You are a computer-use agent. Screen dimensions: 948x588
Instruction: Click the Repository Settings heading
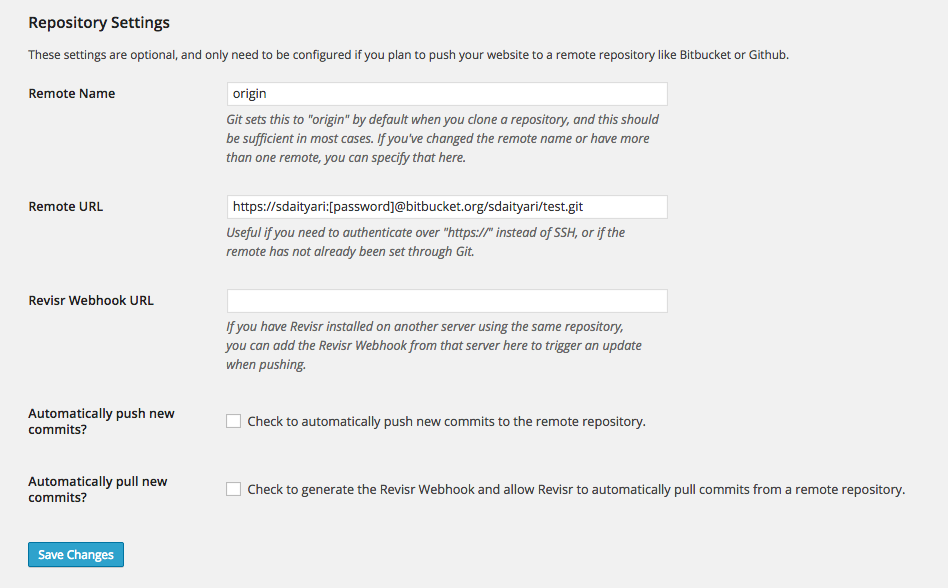99,23
